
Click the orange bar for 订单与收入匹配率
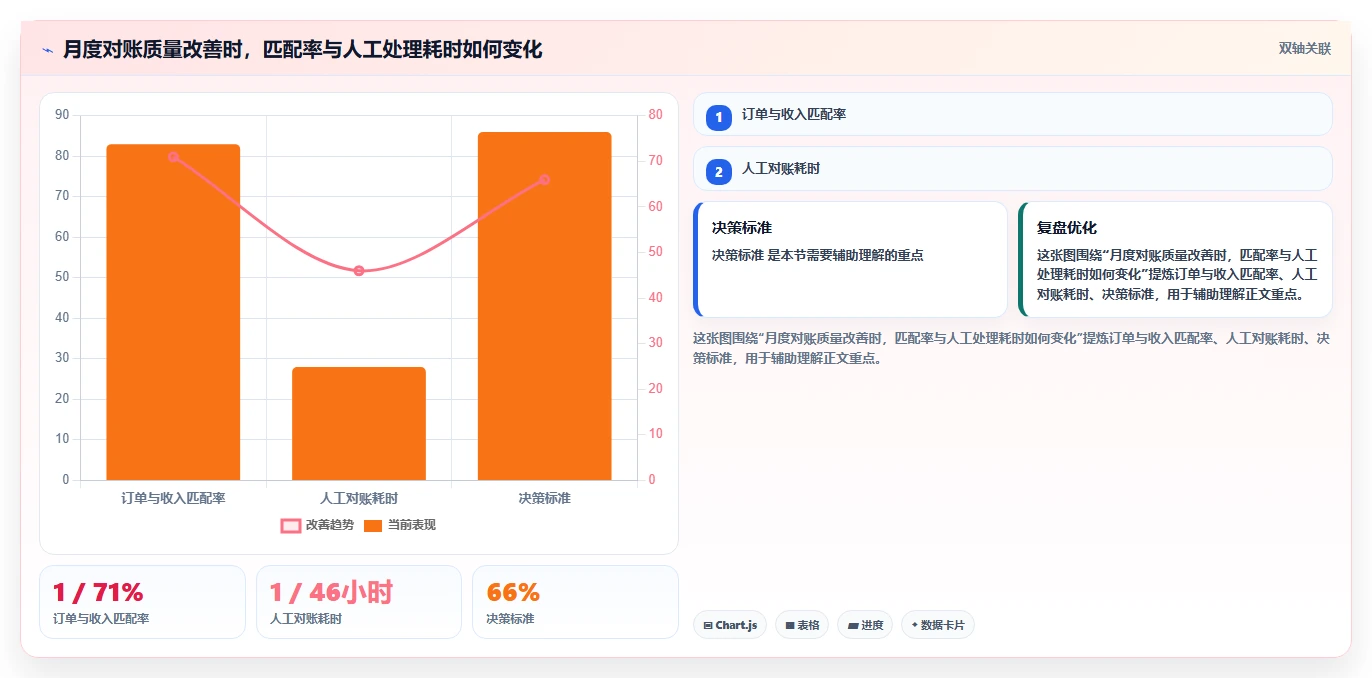173,312
